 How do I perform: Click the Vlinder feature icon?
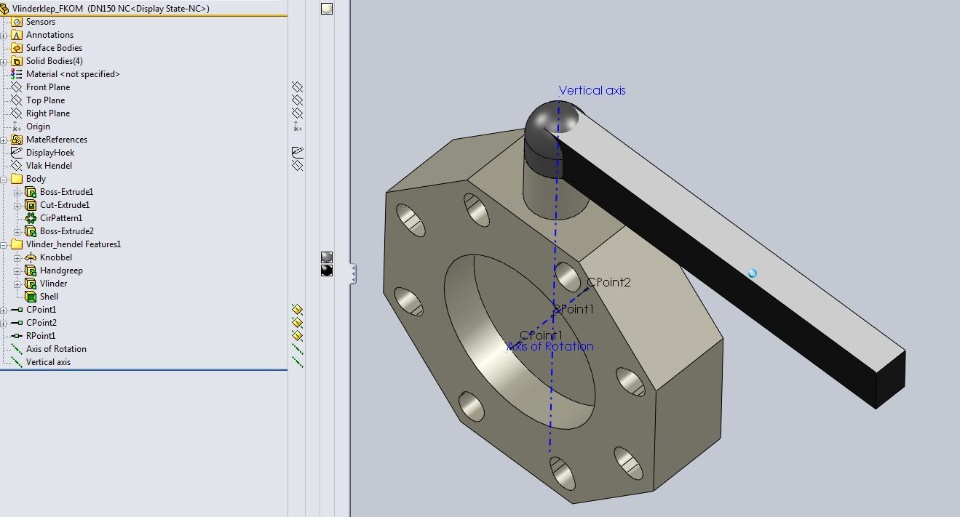point(31,284)
